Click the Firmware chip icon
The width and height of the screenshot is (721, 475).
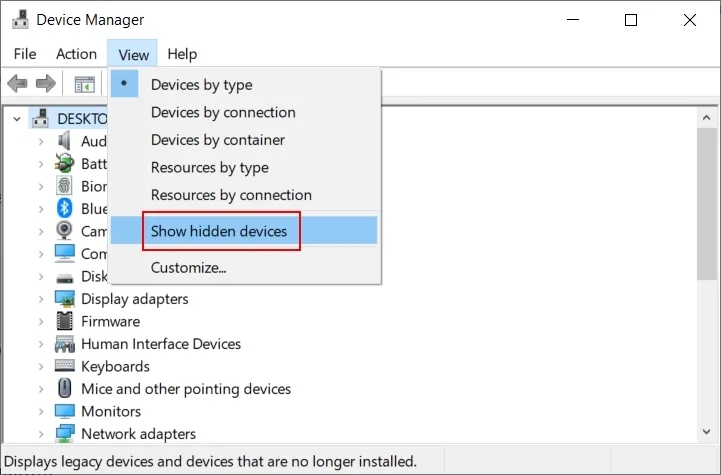click(x=64, y=321)
